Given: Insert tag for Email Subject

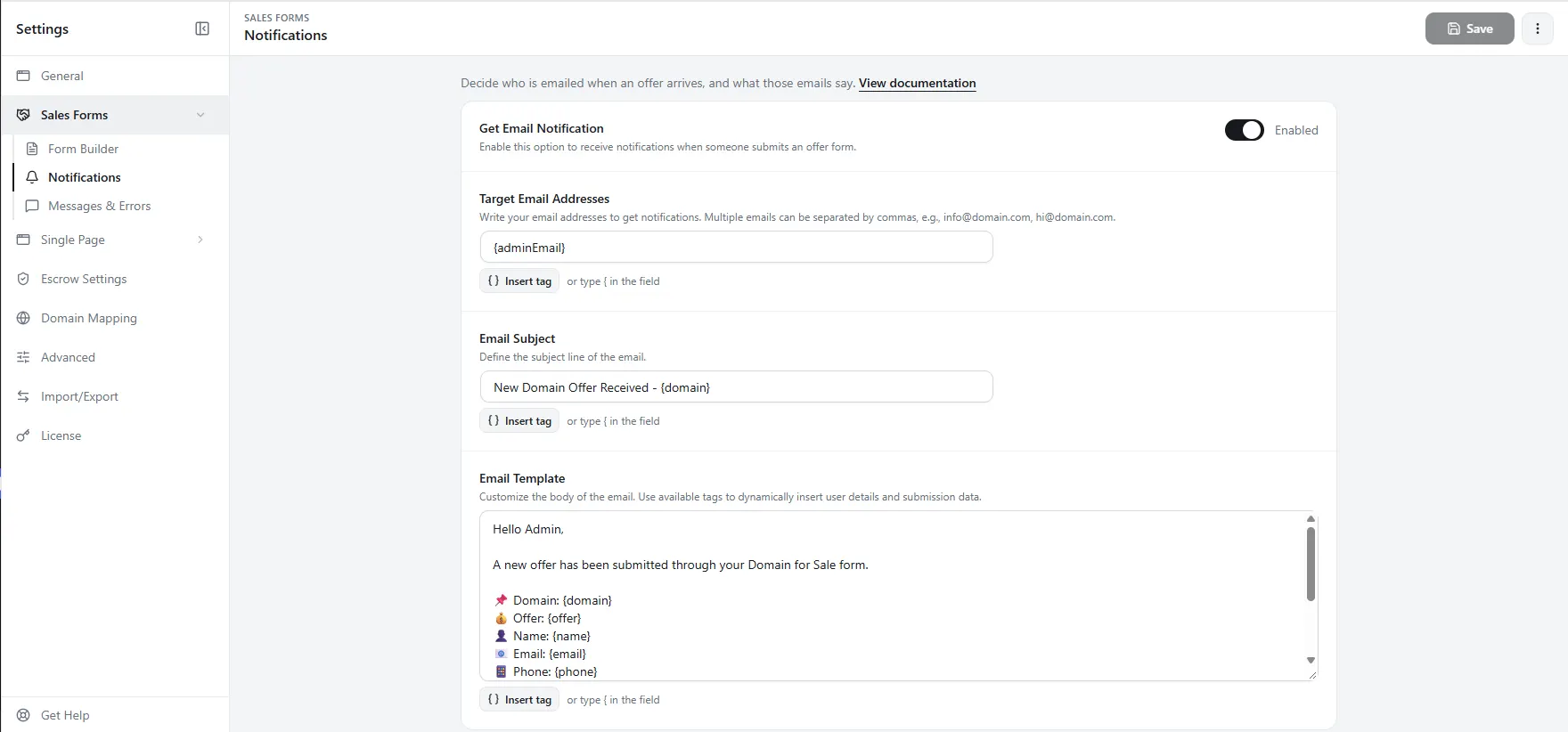Looking at the screenshot, I should pyautogui.click(x=519, y=421).
